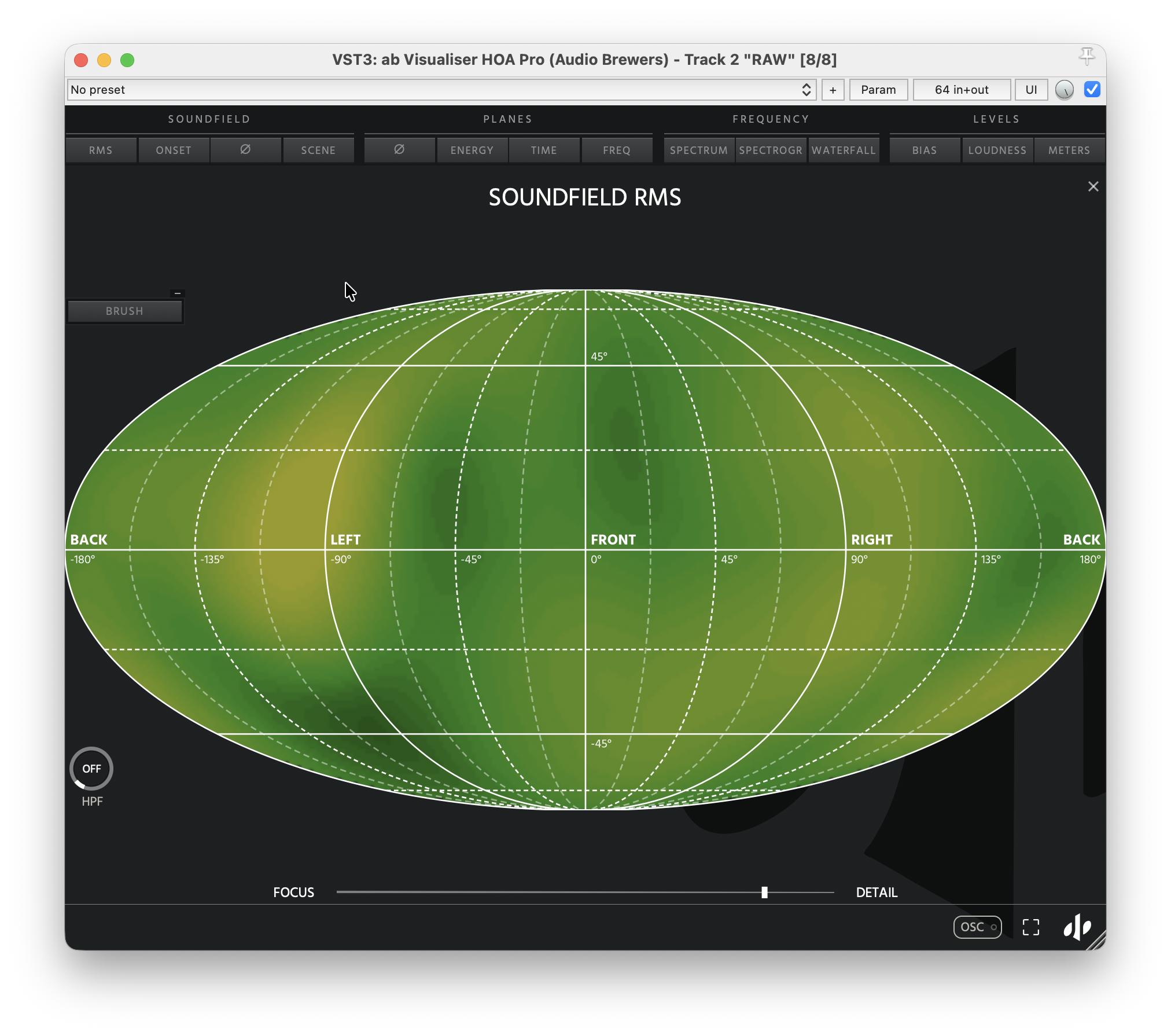Click the SOUNDFIELD RMS title

(x=585, y=197)
